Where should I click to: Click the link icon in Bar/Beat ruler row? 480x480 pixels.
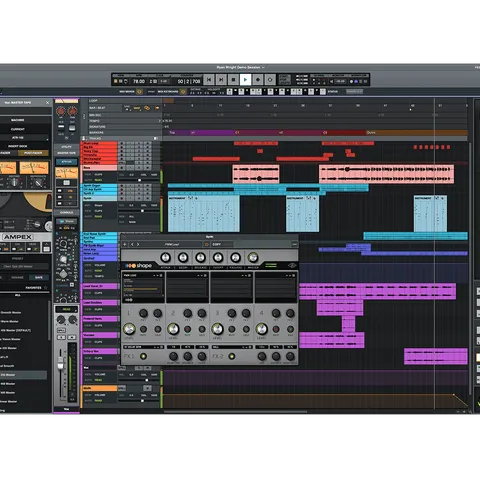click(147, 108)
